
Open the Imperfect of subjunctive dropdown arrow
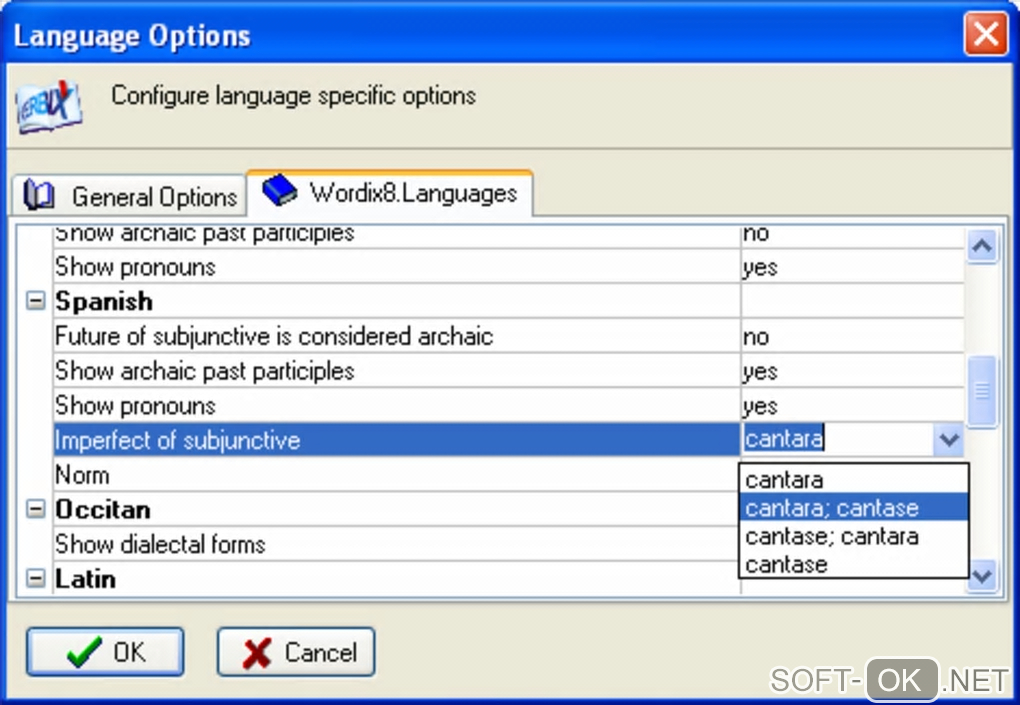949,439
